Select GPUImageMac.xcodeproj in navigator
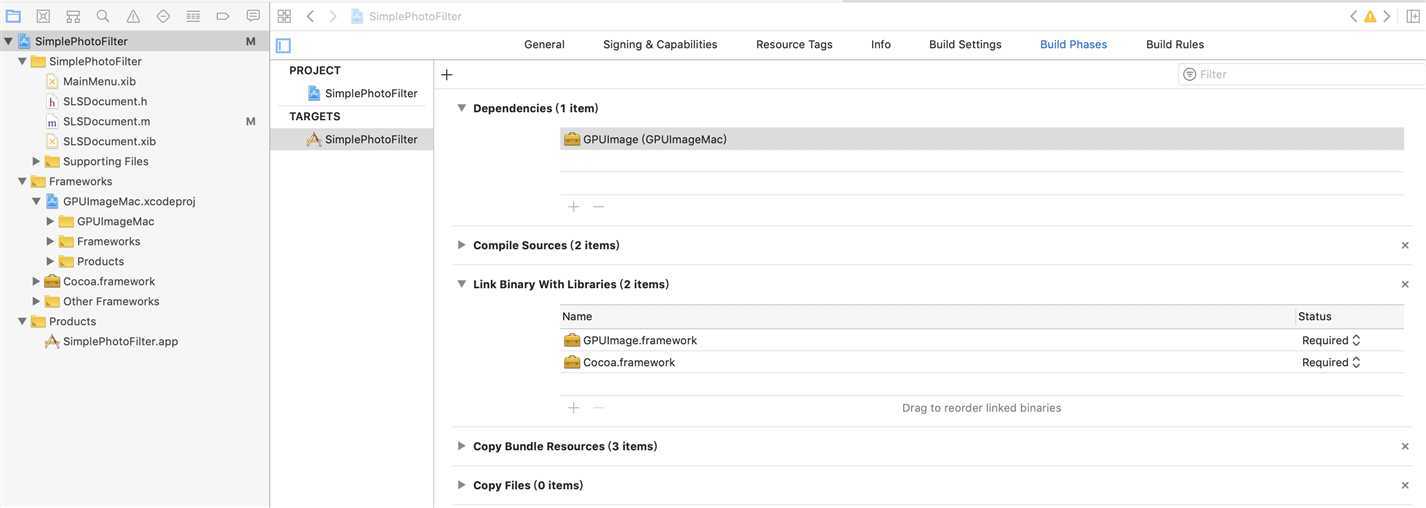The image size is (1426, 508). 129,201
